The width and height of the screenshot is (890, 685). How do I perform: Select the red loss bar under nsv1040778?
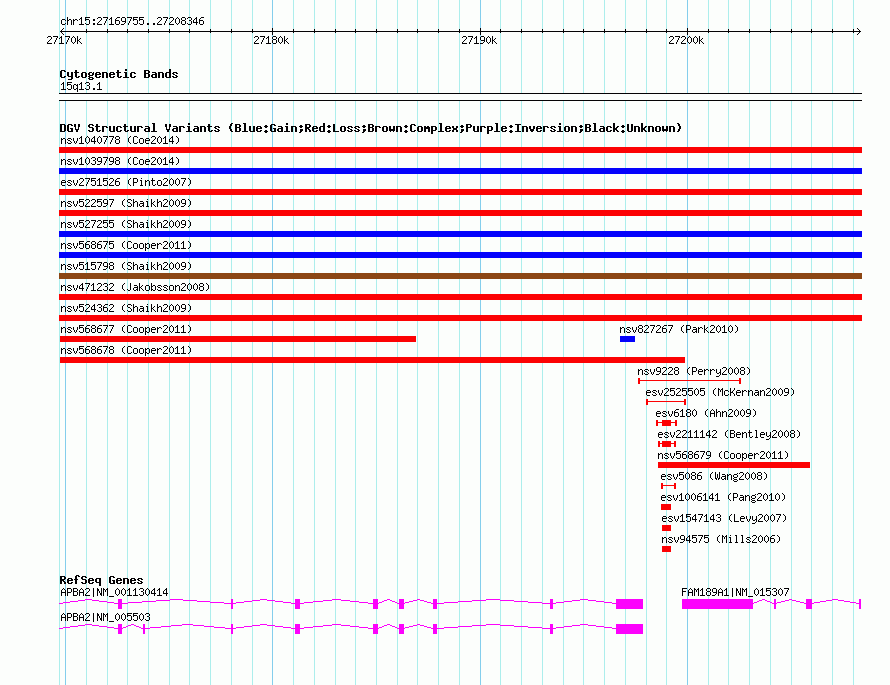click(460, 150)
